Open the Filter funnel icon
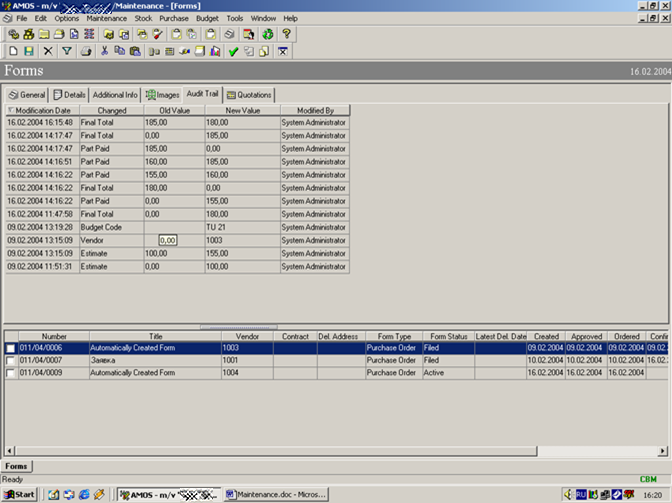 click(67, 50)
